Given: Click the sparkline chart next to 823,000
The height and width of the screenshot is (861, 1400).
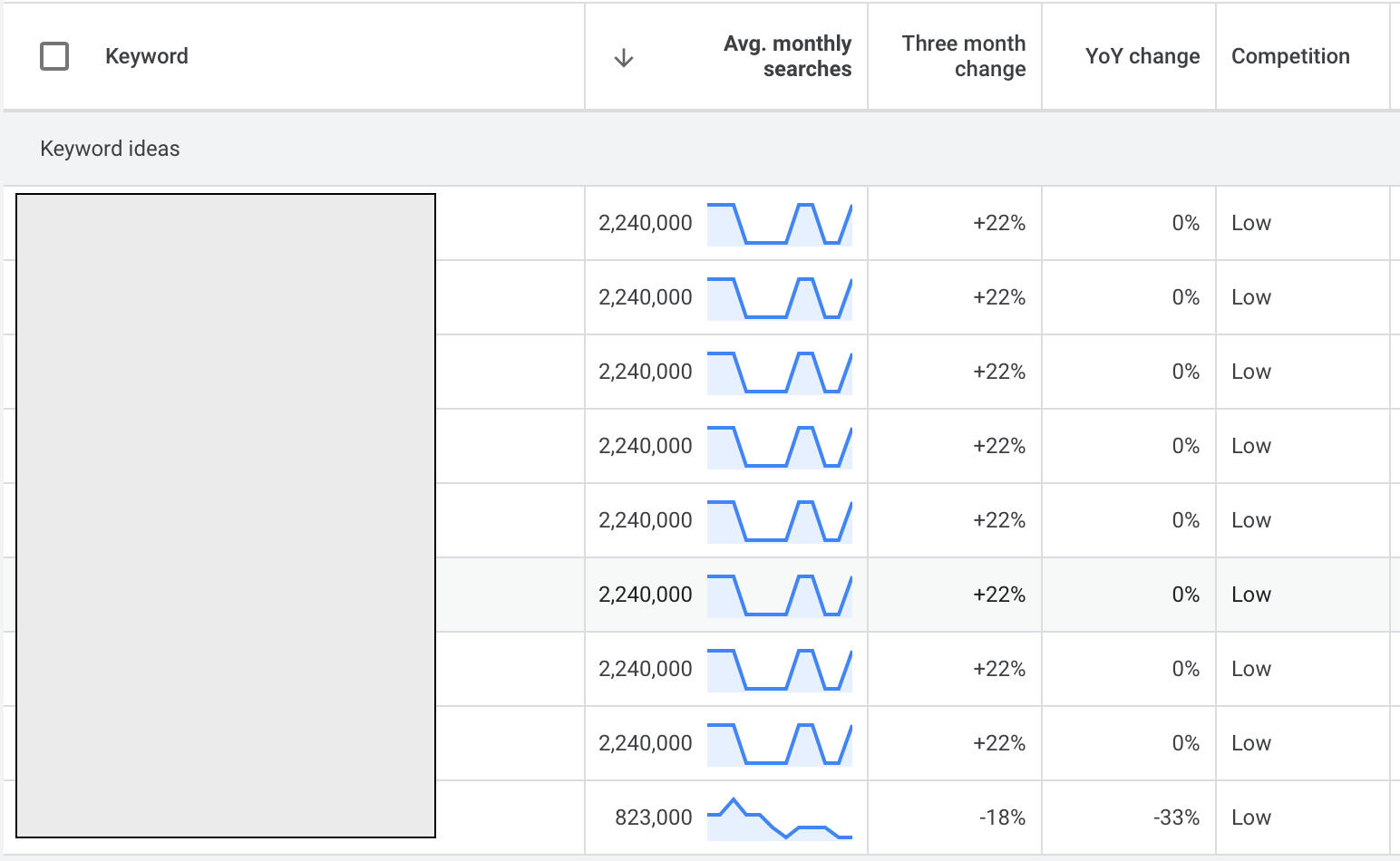Looking at the screenshot, I should [x=780, y=817].
